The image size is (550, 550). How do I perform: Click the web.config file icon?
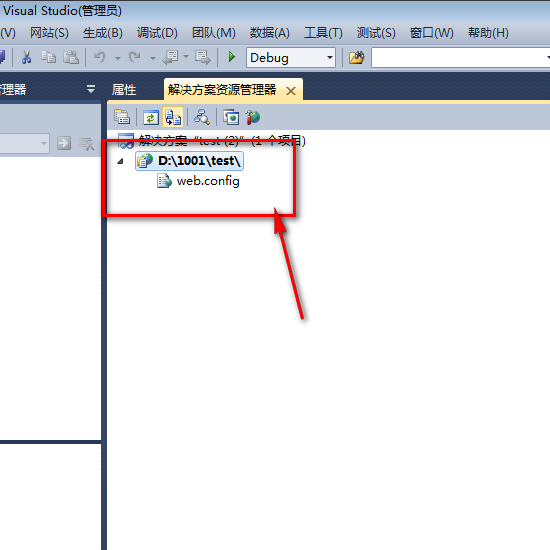coord(164,181)
